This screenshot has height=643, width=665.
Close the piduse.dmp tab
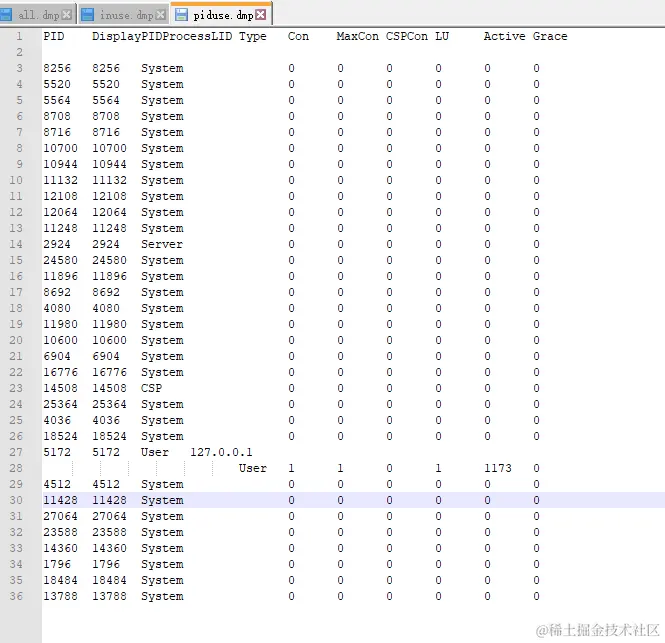coord(261,15)
